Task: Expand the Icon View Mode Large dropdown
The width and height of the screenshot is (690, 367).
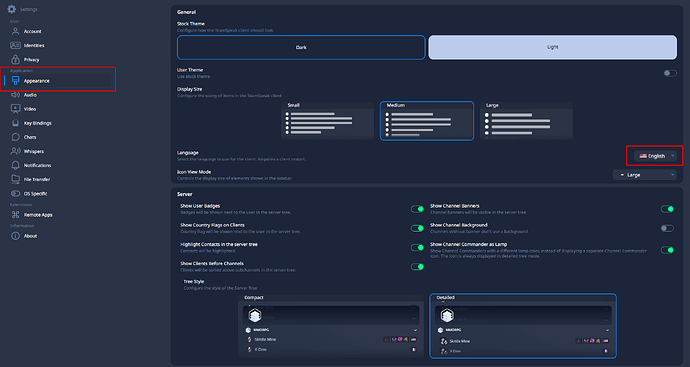Action: pyautogui.click(x=644, y=175)
